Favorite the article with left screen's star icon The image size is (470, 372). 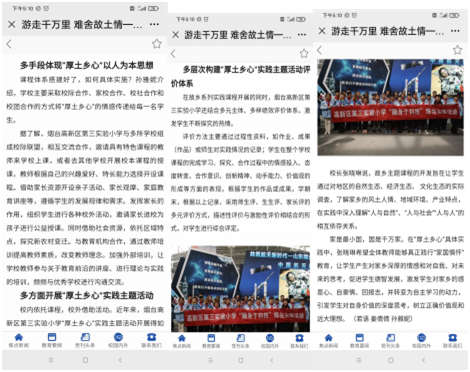157,44
